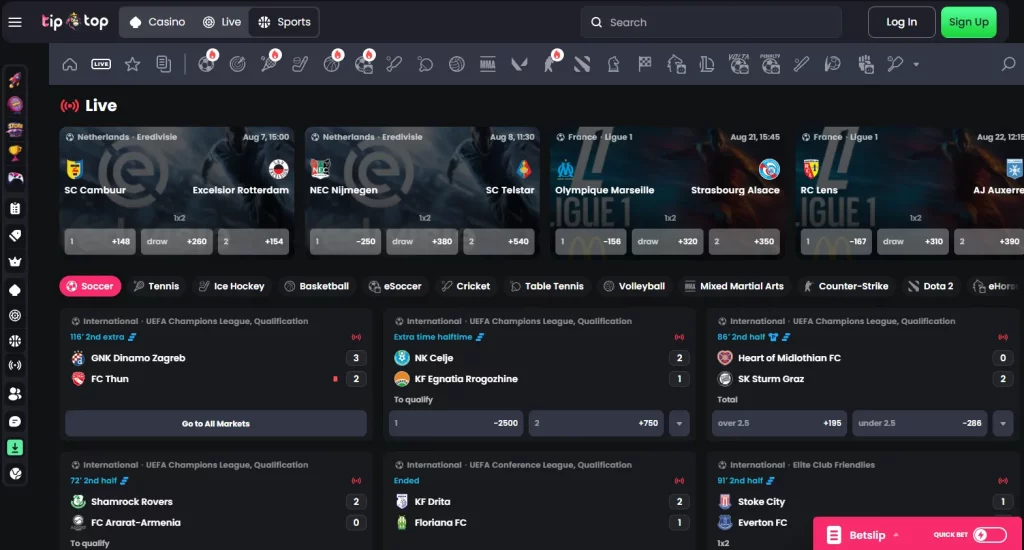The height and width of the screenshot is (550, 1024).
Task: Select the Valorant icon in sports toolbar
Action: coord(519,64)
